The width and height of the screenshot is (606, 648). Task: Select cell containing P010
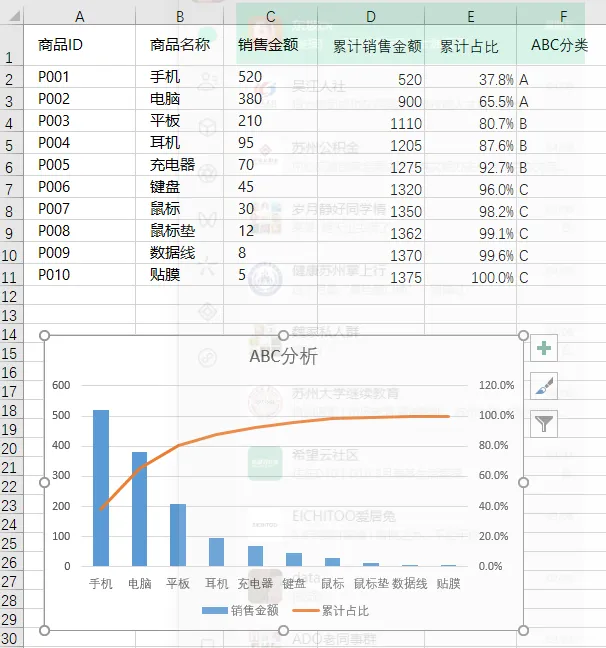pos(79,275)
